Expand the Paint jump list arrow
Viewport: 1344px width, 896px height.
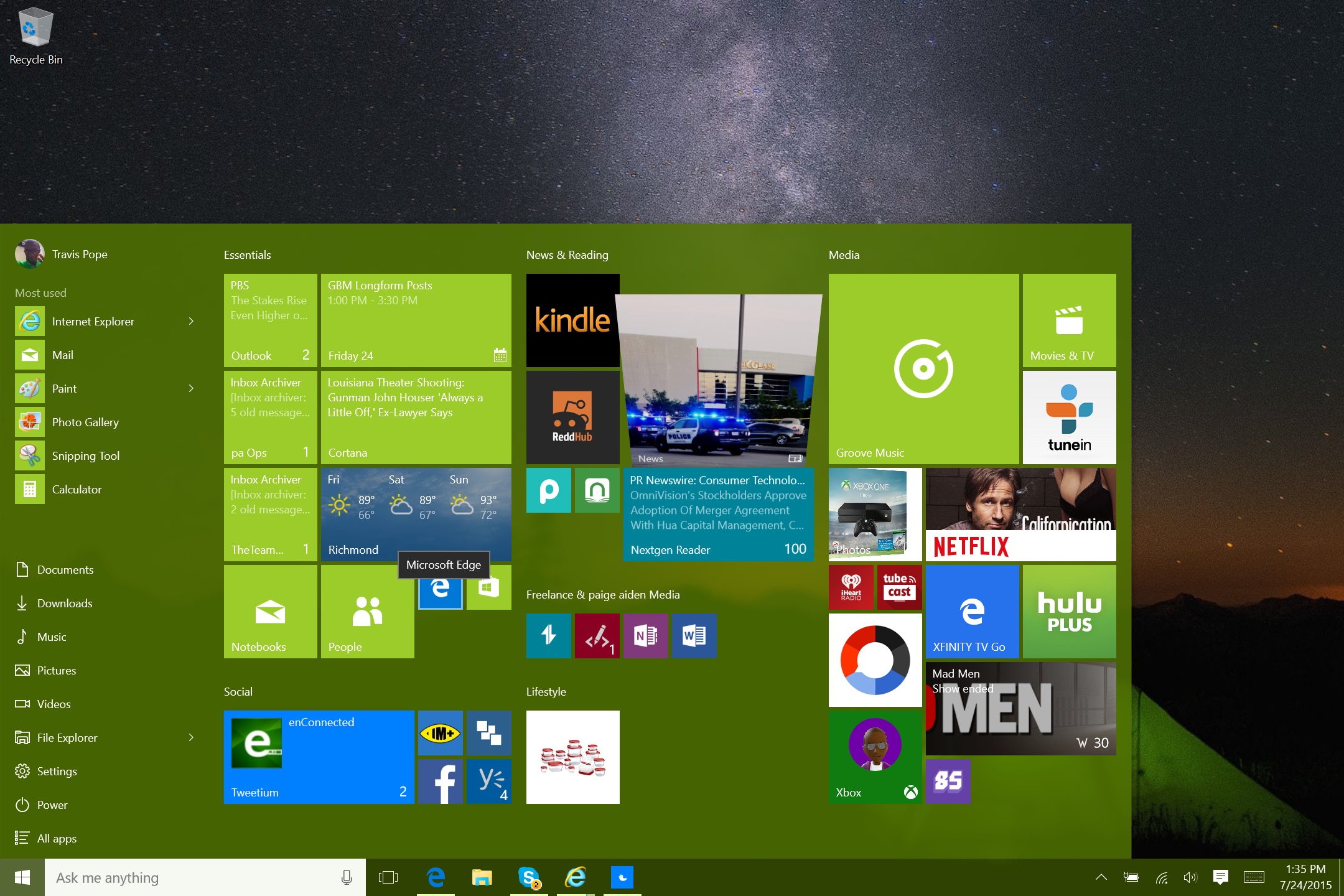[x=191, y=388]
